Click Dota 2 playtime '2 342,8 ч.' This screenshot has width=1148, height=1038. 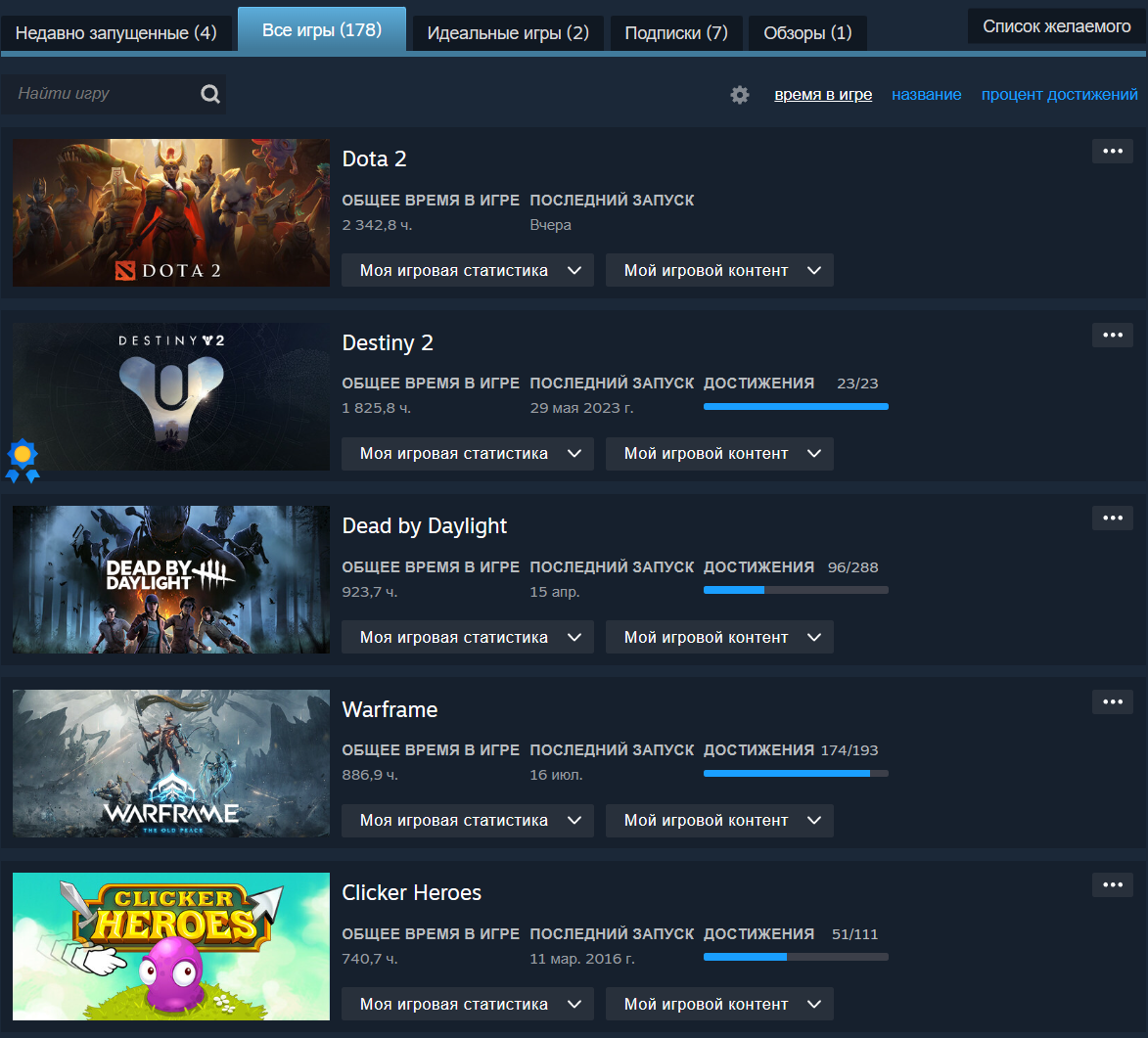point(377,225)
